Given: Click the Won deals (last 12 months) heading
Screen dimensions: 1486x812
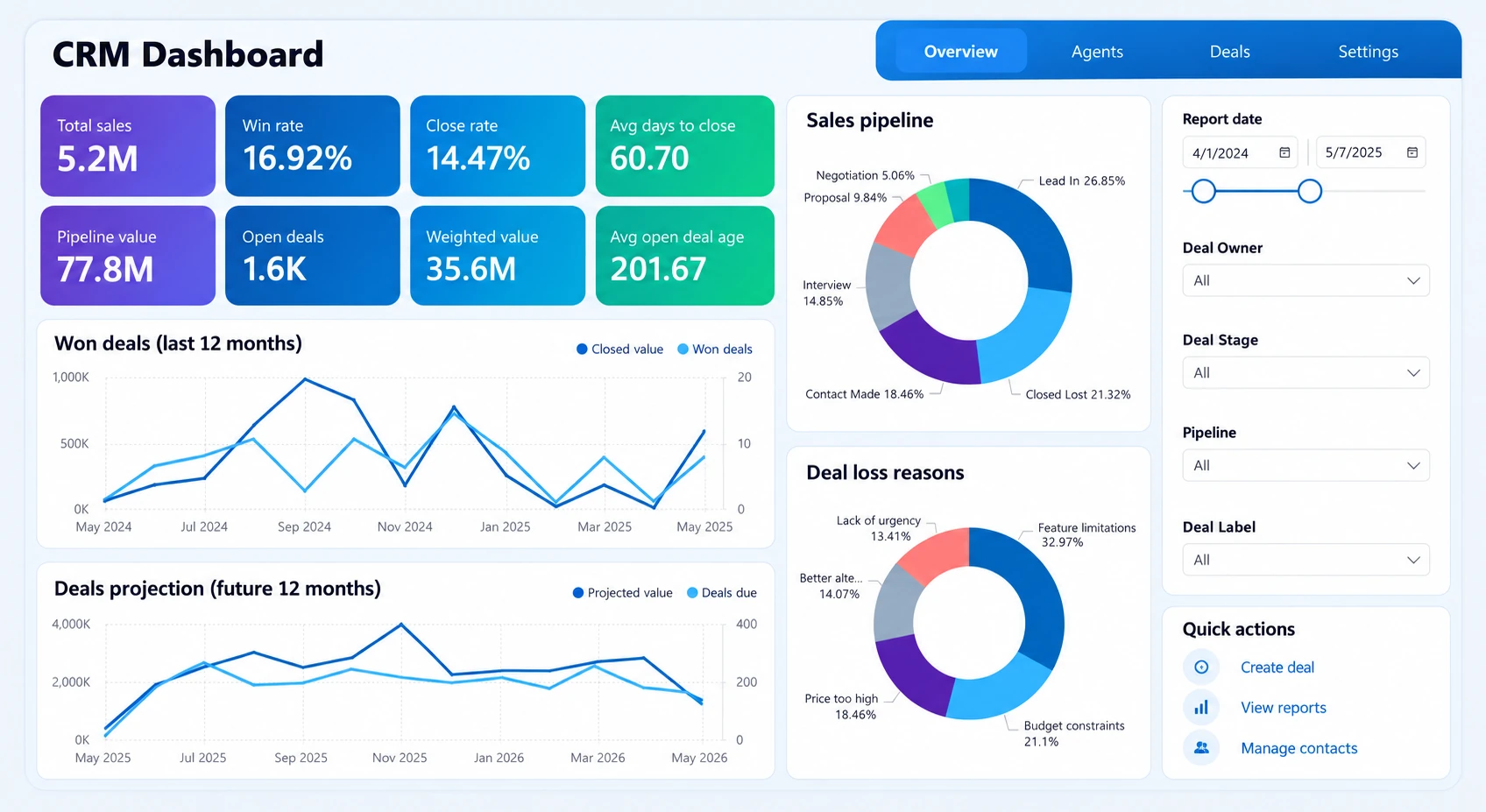Looking at the screenshot, I should click(178, 343).
